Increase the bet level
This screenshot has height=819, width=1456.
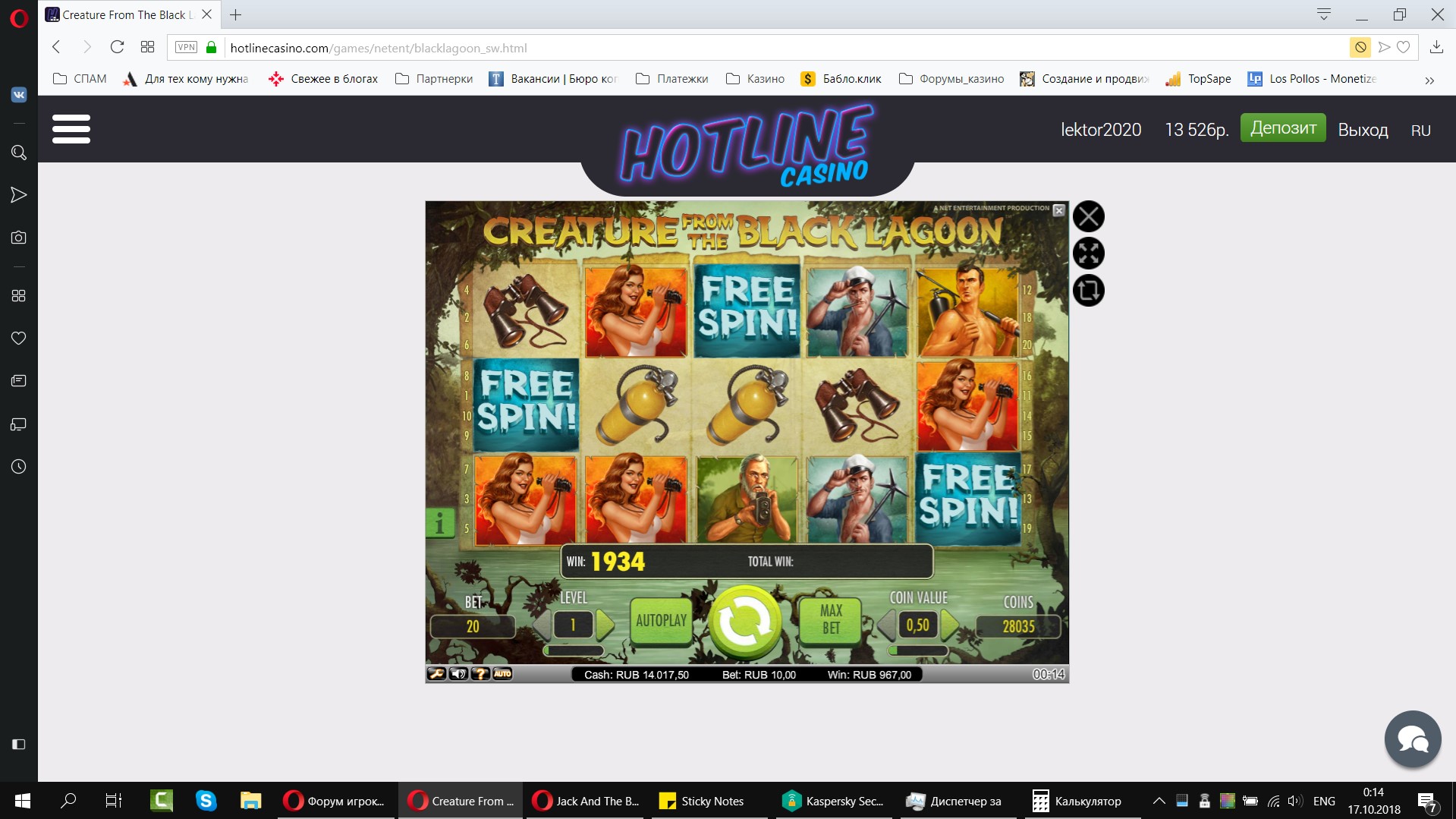pyautogui.click(x=605, y=625)
